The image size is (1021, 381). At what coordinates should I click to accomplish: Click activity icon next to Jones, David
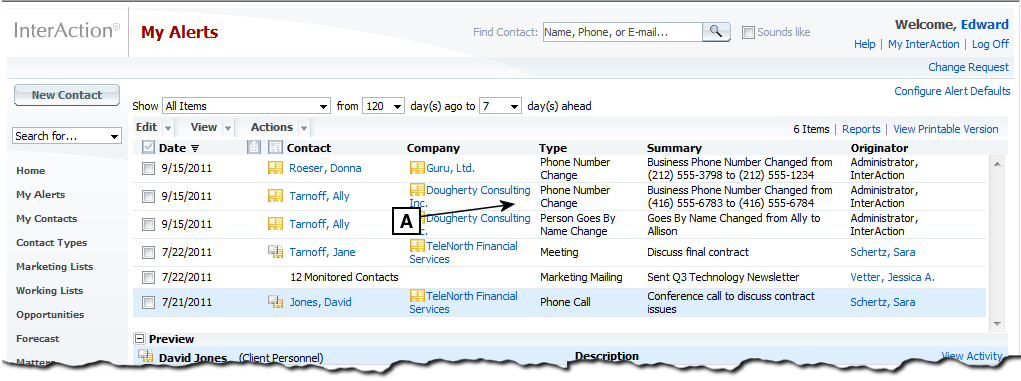click(275, 302)
